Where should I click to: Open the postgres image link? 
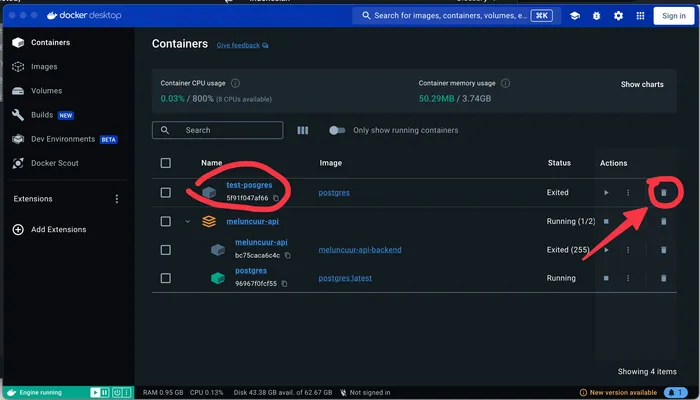334,192
